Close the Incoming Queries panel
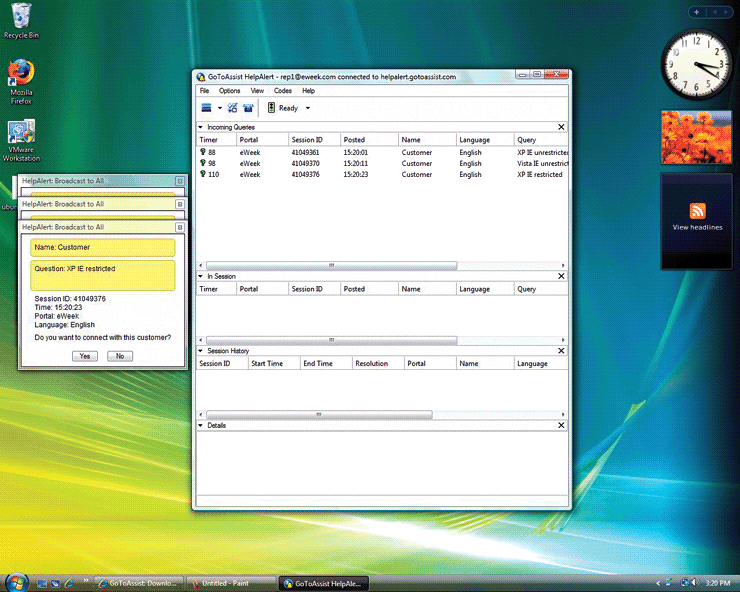This screenshot has height=592, width=740. click(561, 127)
